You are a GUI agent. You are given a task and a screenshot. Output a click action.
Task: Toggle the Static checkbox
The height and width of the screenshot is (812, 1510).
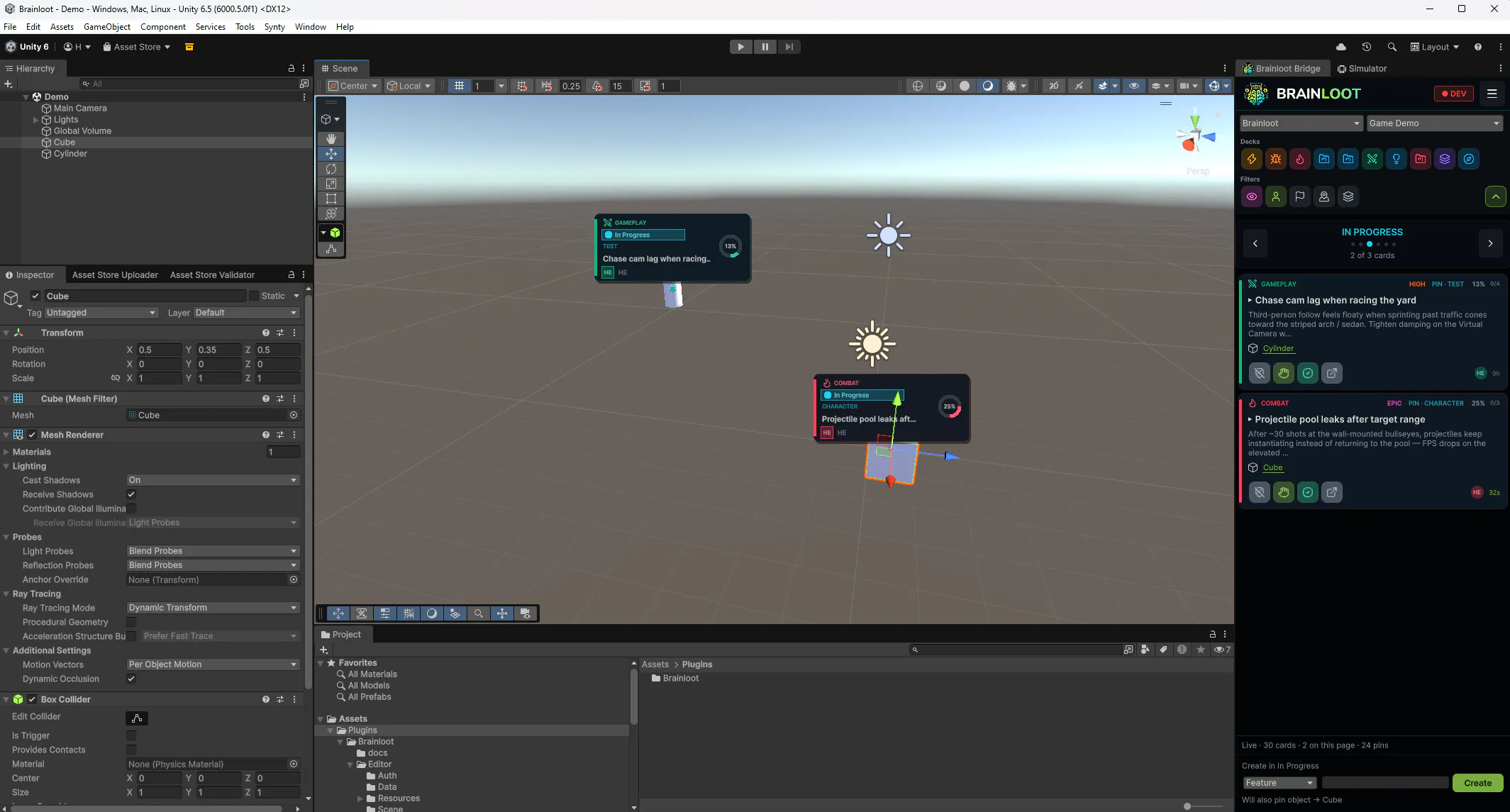click(253, 296)
